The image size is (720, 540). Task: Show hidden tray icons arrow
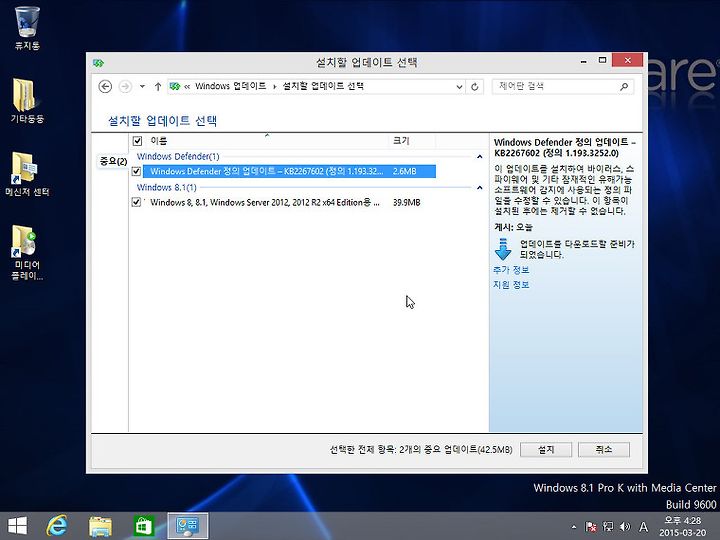click(574, 527)
